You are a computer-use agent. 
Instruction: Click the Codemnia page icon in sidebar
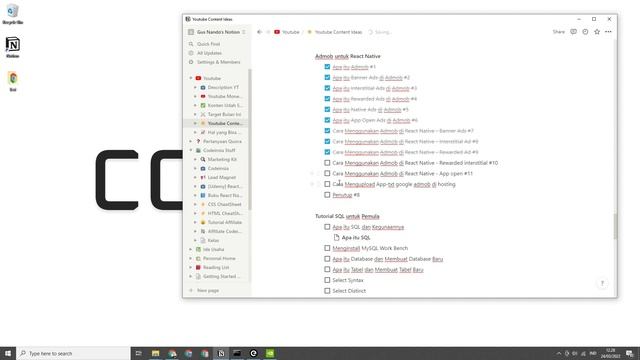[203, 169]
